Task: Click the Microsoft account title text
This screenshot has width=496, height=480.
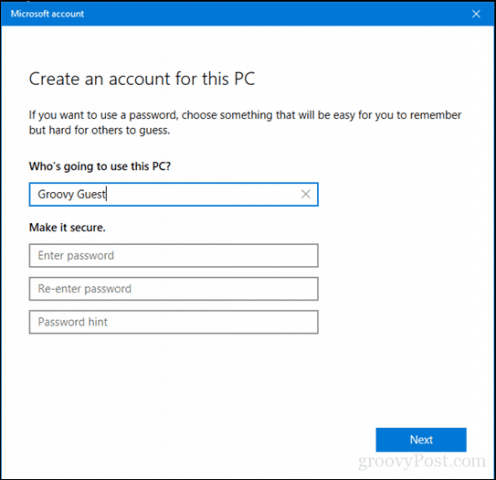Action: click(47, 14)
